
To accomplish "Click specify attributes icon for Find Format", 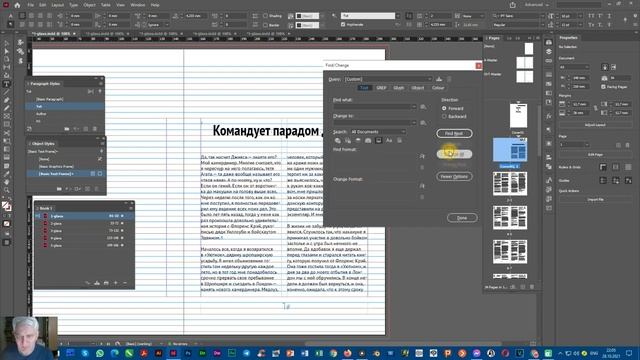I will point(422,156).
